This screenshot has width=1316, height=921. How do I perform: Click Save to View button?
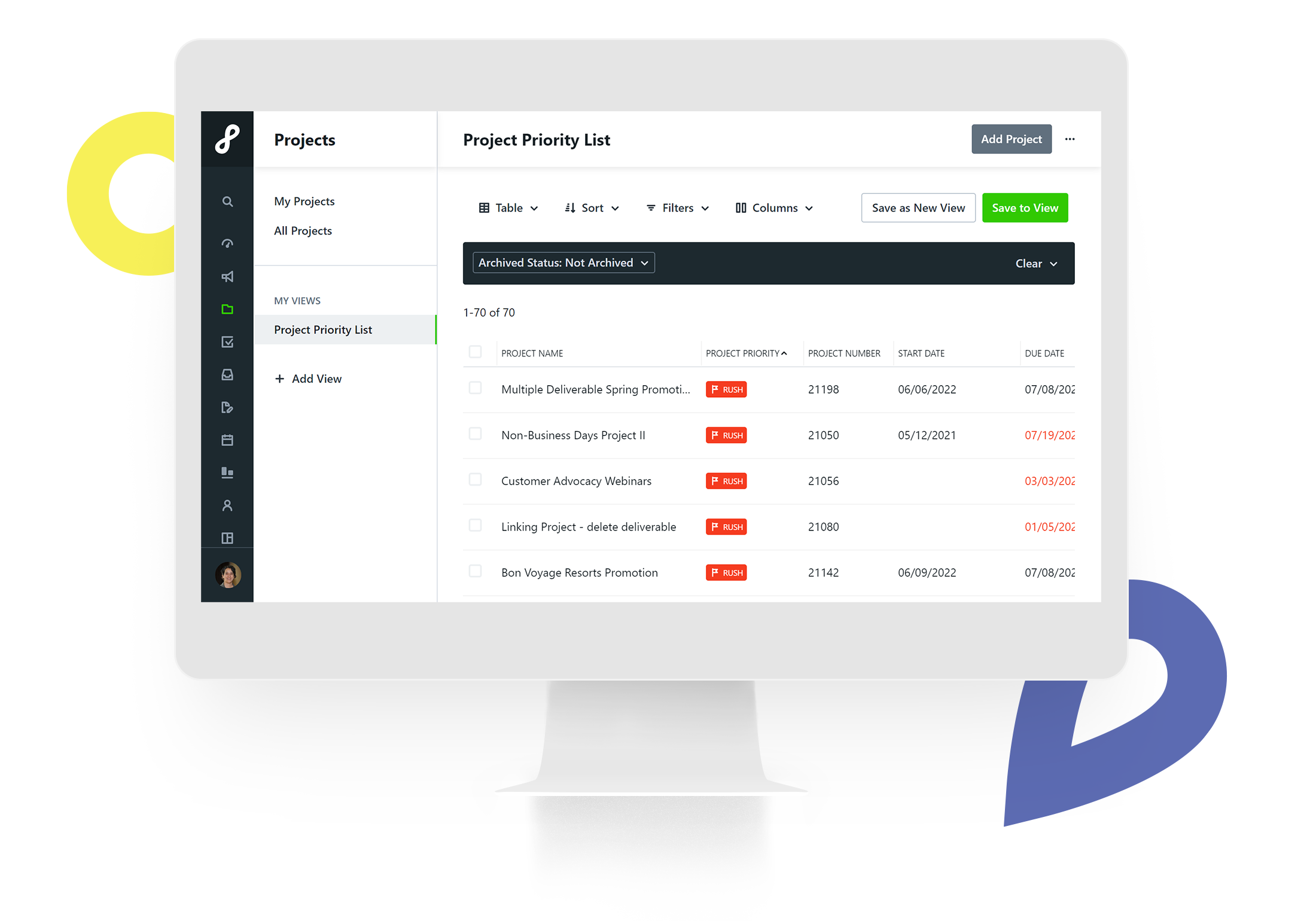(1024, 207)
